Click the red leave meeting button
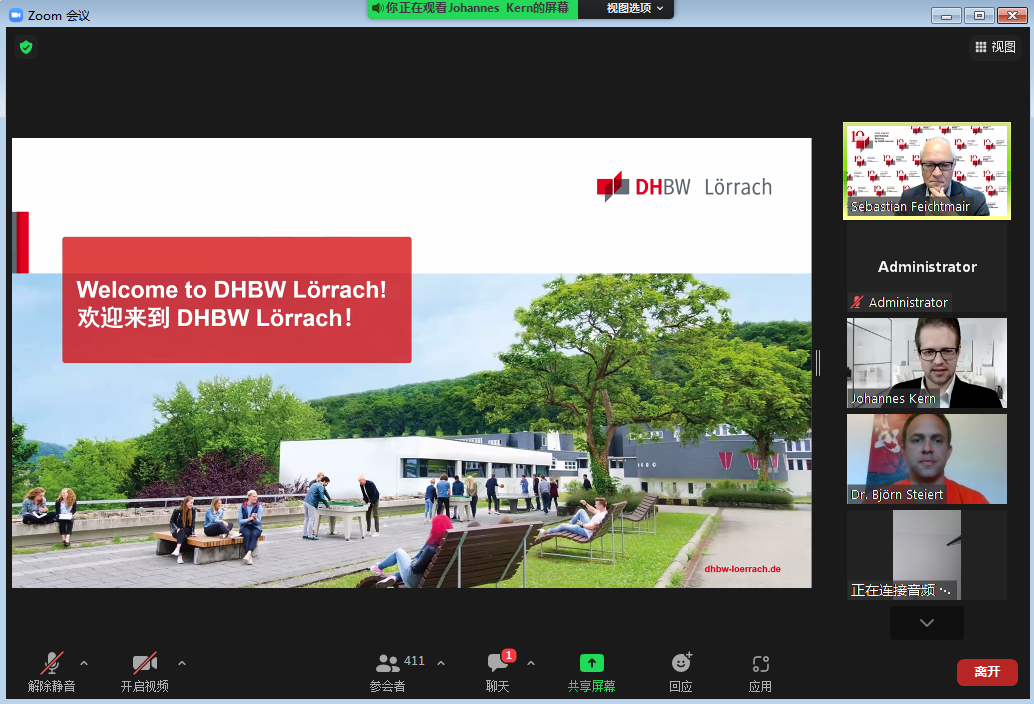The image size is (1034, 704). coord(987,672)
